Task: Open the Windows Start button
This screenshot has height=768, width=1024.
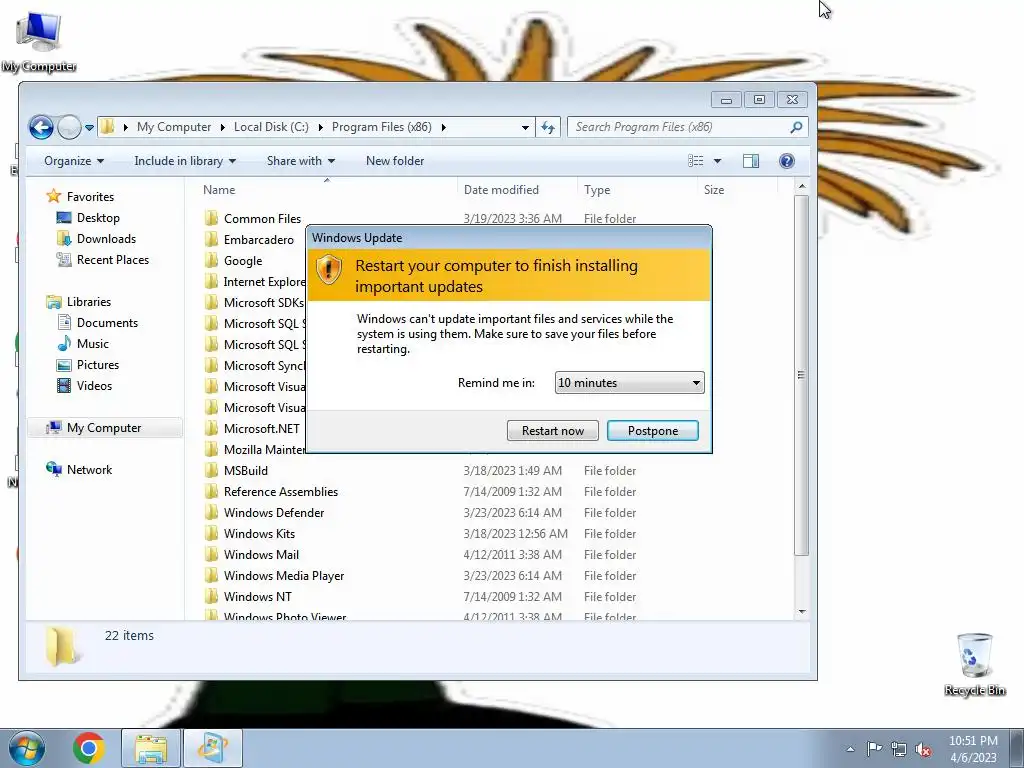Action: coord(27,748)
